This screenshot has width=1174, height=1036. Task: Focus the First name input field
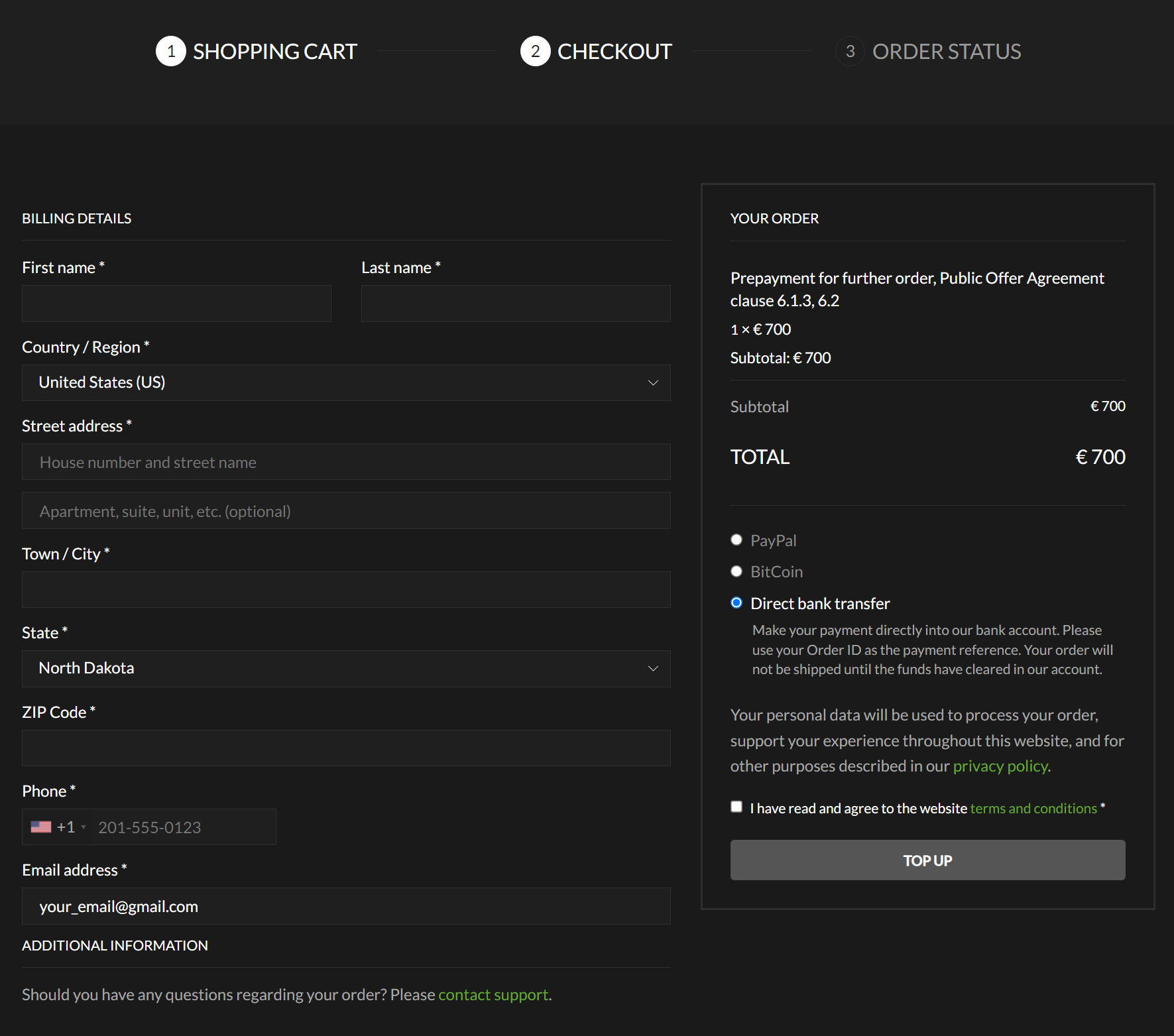(176, 304)
